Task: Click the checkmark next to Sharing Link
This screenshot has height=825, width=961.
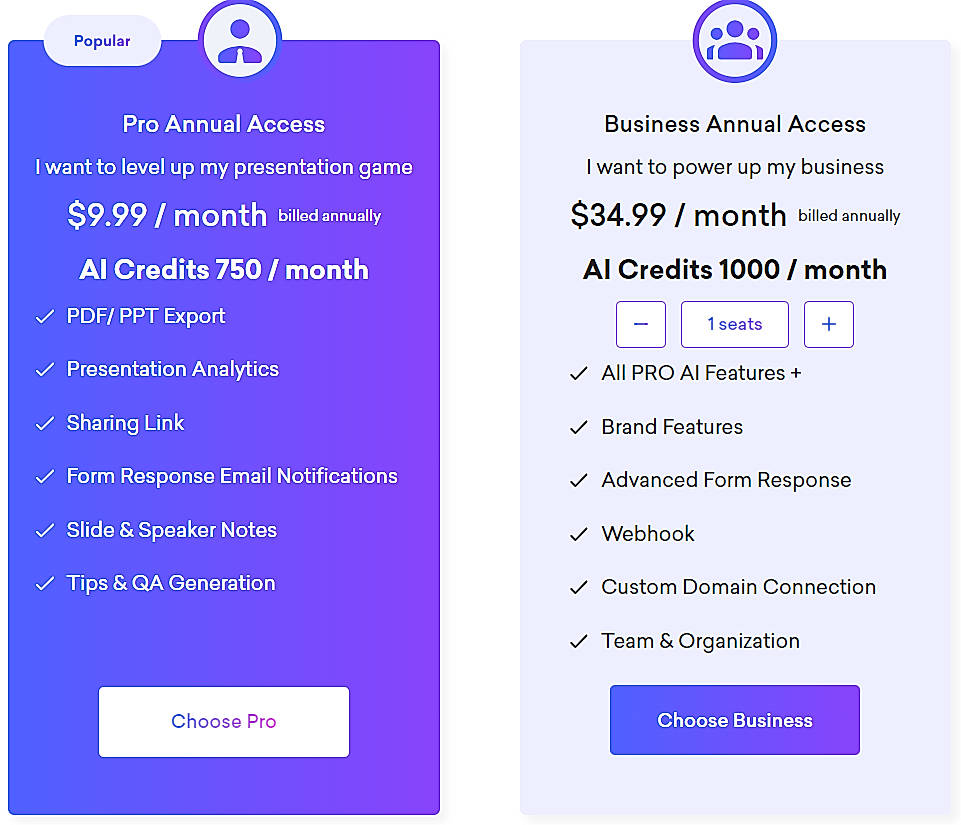Action: [x=44, y=422]
